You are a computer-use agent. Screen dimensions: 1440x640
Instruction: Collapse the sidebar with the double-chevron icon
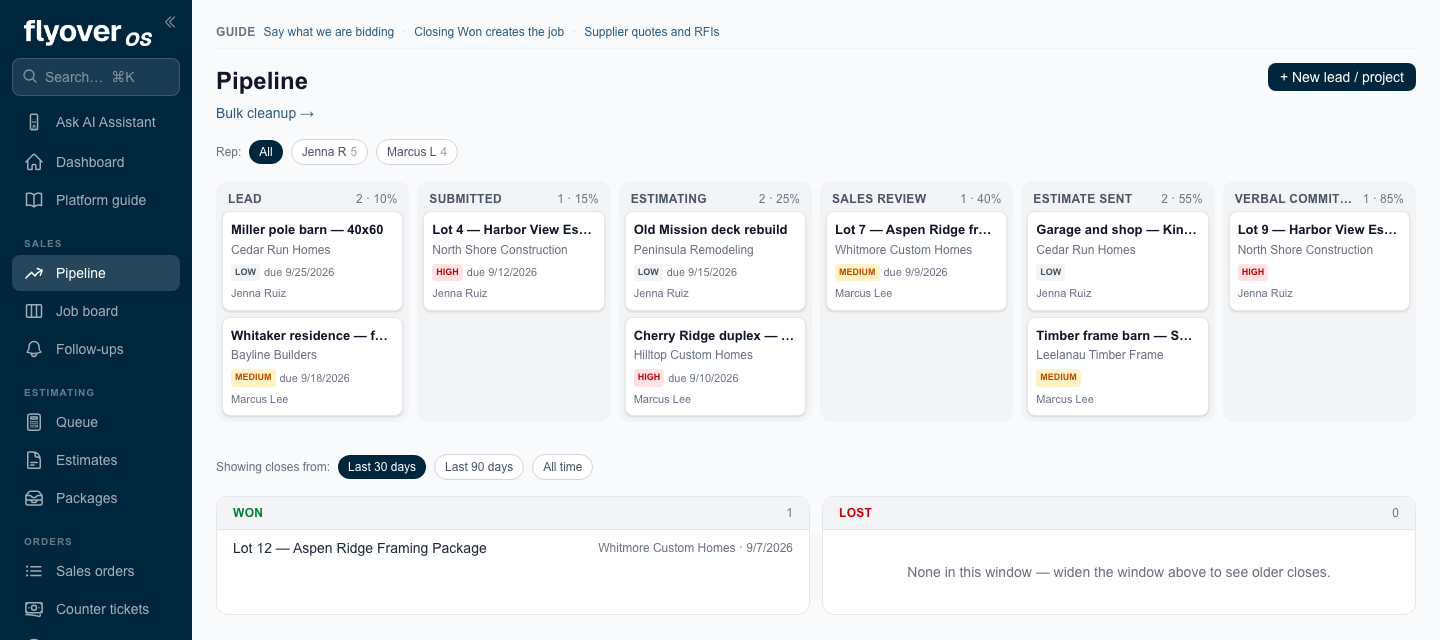coord(170,21)
